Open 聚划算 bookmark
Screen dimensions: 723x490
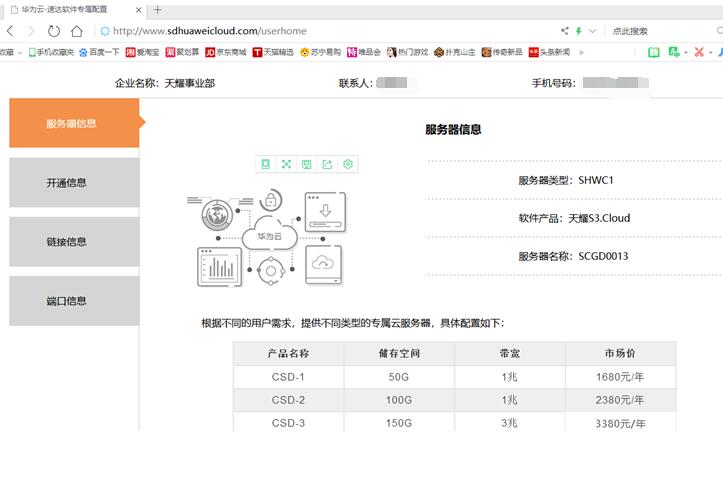[x=182, y=52]
